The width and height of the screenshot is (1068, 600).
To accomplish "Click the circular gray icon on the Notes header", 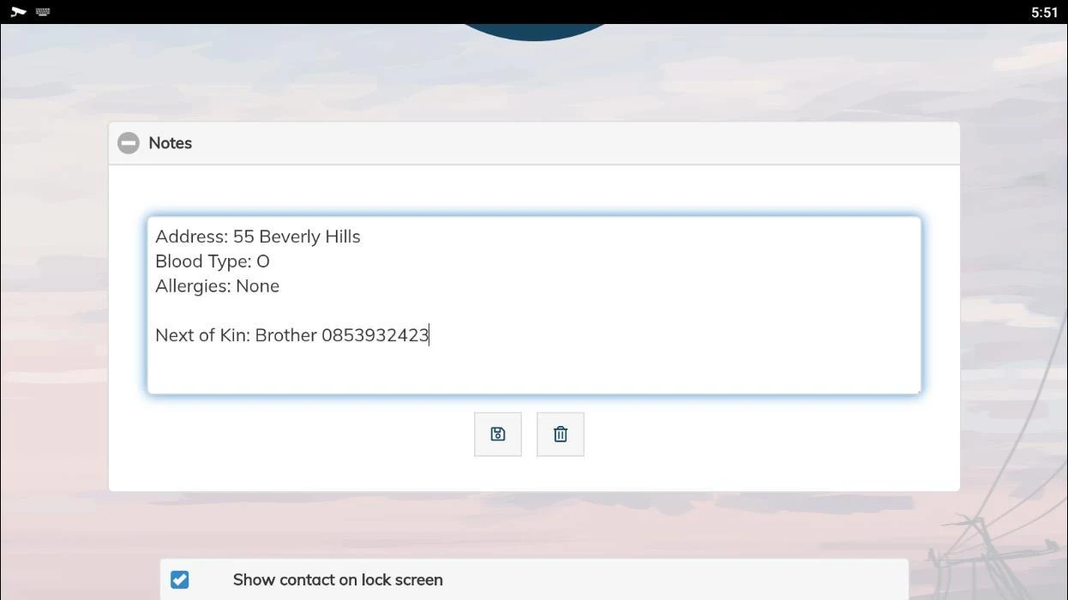I will 128,142.
